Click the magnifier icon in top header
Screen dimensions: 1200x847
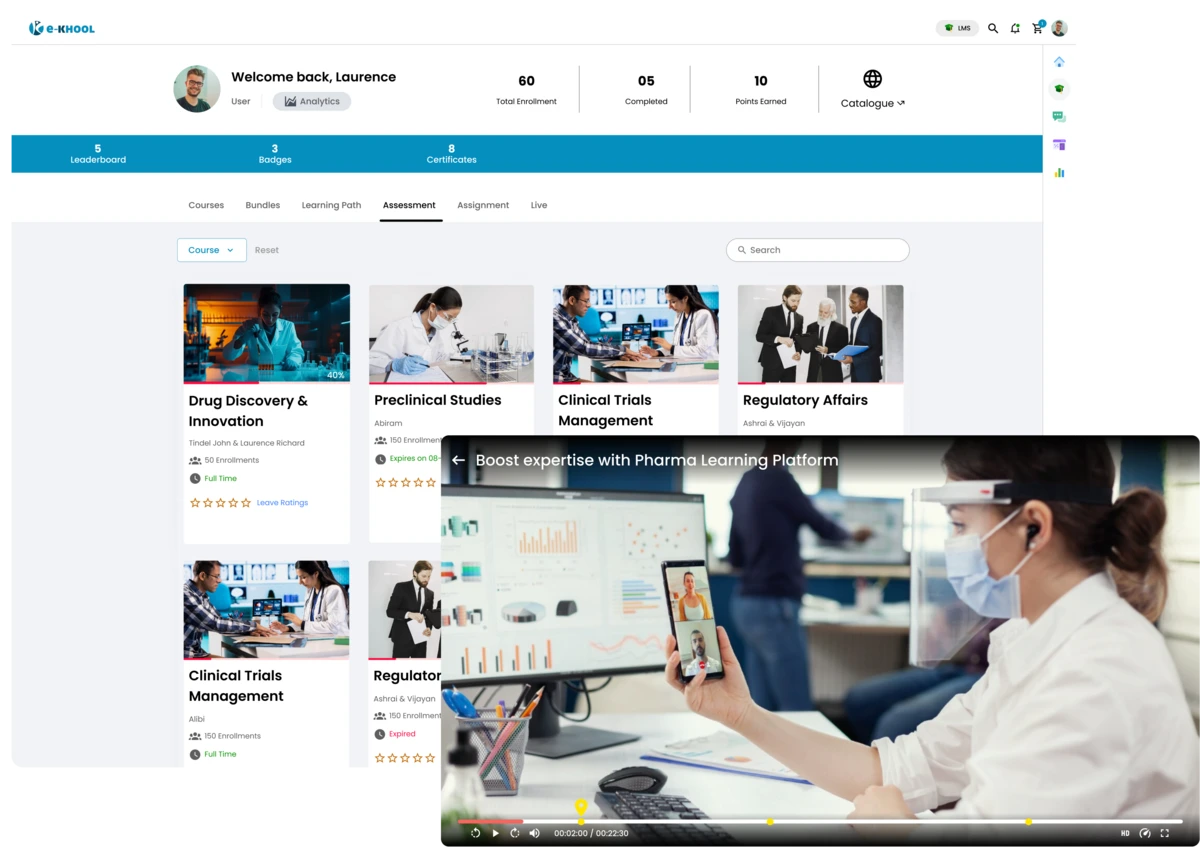point(993,28)
